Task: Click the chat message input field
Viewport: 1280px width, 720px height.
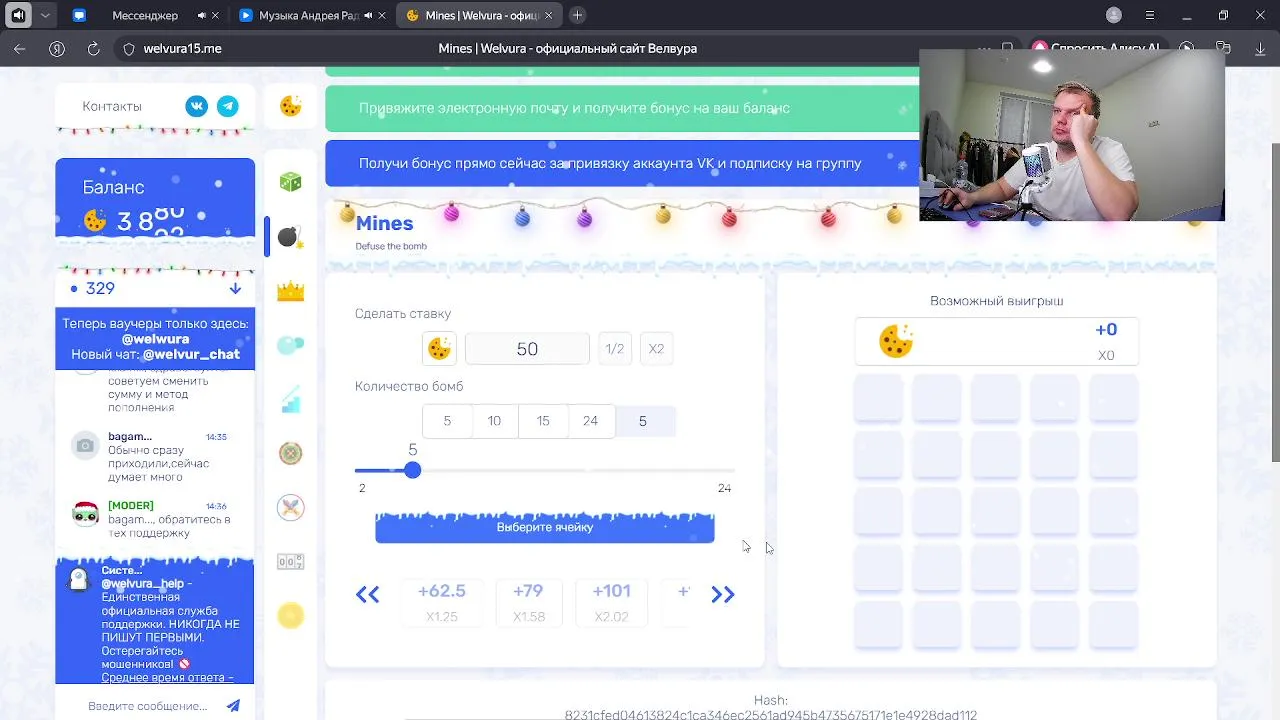Action: point(148,706)
